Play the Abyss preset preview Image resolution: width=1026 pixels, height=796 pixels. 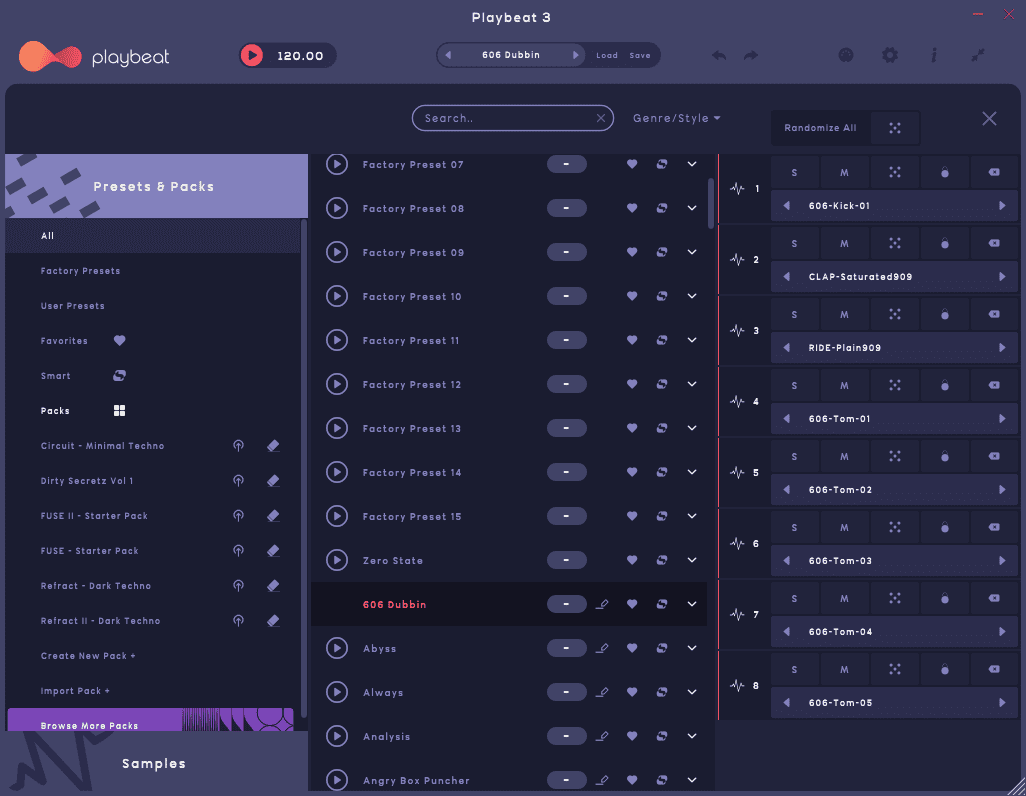pyautogui.click(x=337, y=648)
